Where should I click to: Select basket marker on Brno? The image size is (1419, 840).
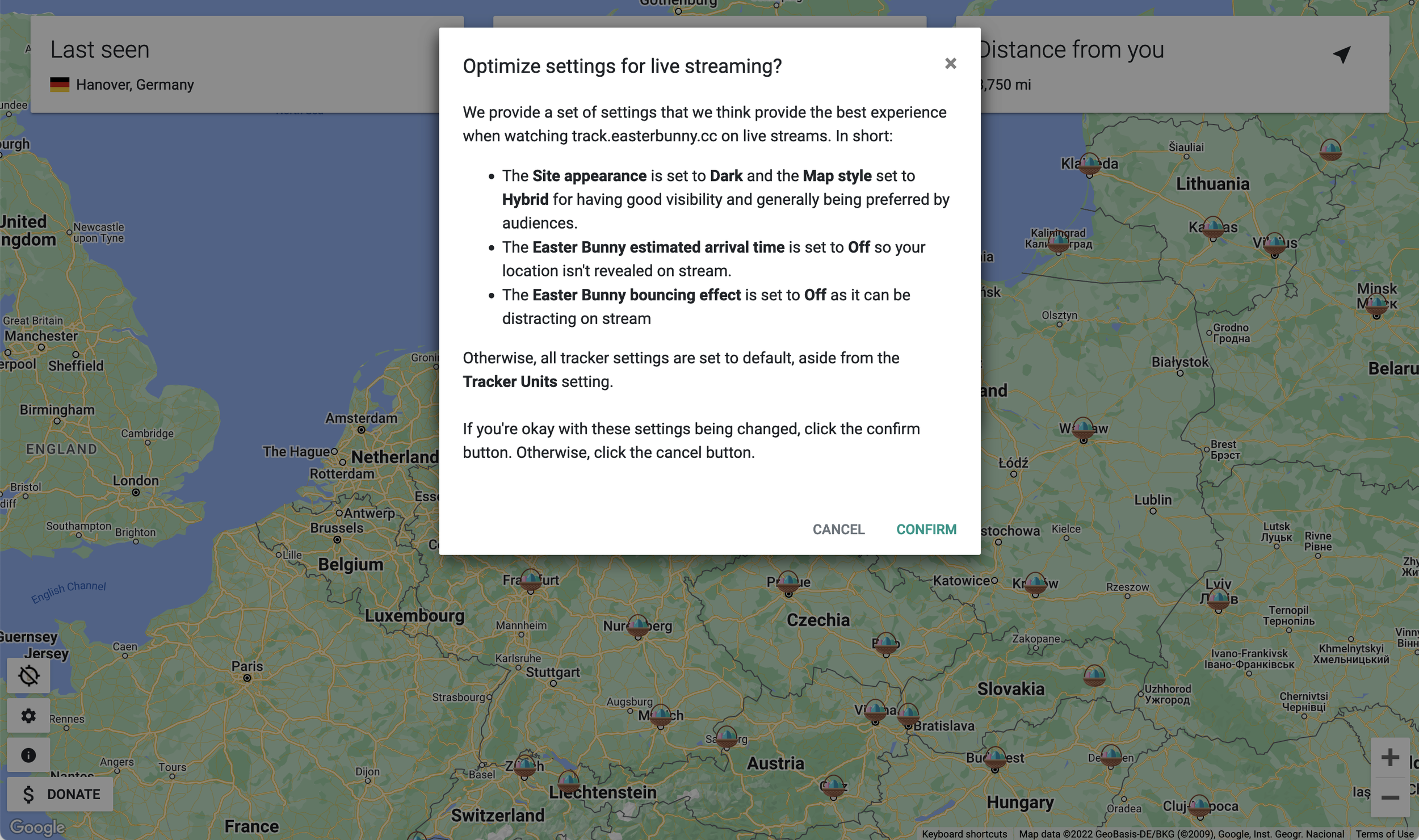click(886, 644)
